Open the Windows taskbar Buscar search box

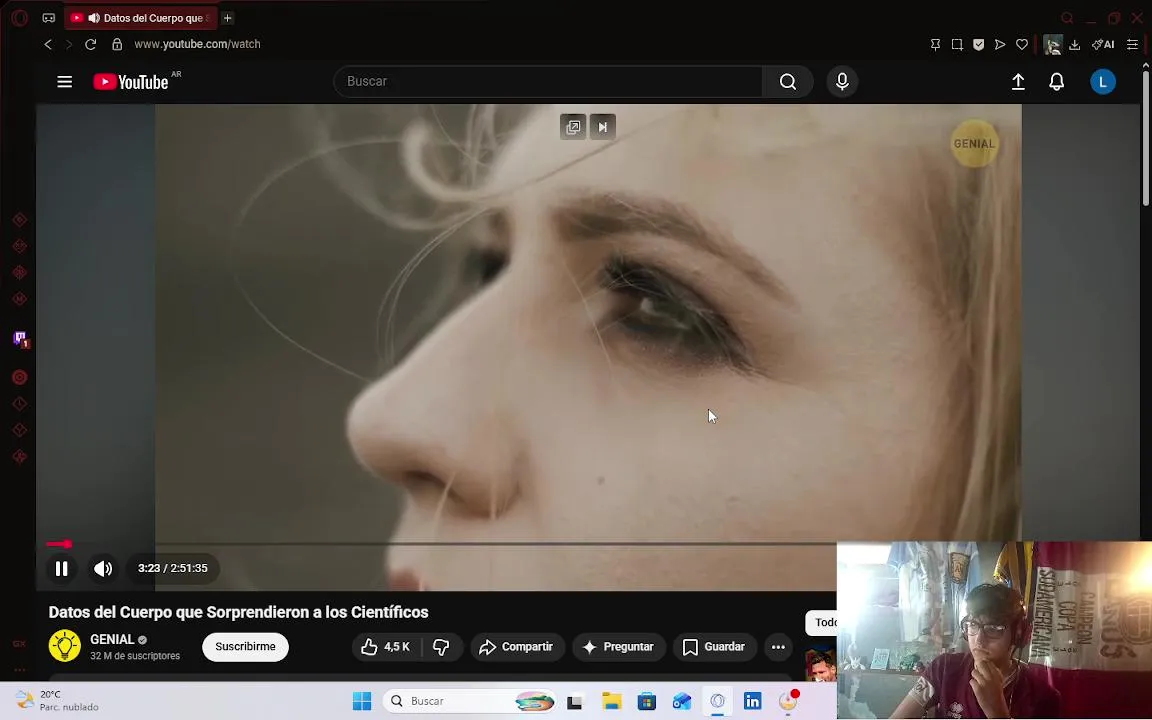(x=471, y=701)
